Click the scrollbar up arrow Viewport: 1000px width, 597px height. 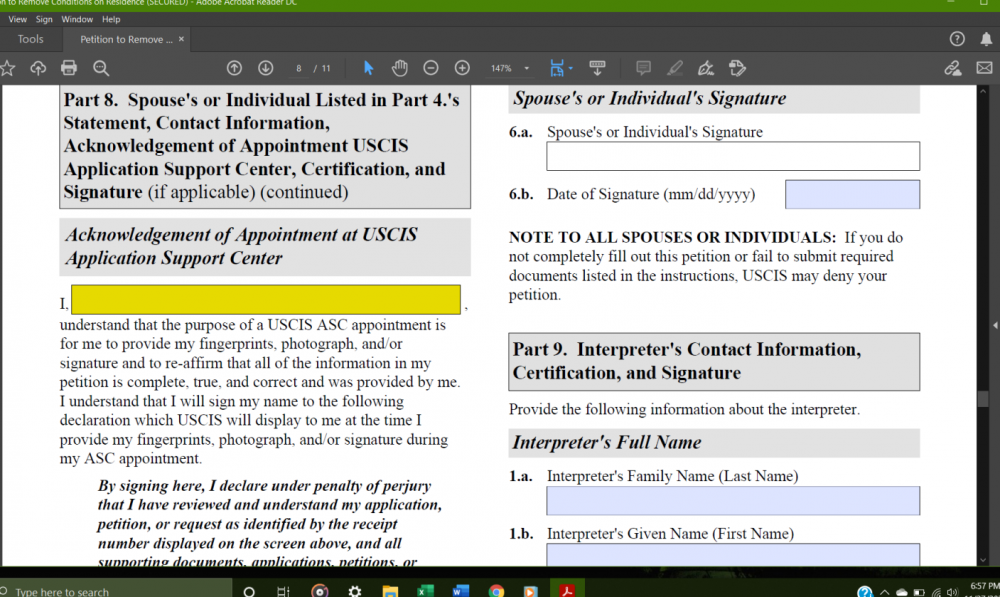point(983,91)
